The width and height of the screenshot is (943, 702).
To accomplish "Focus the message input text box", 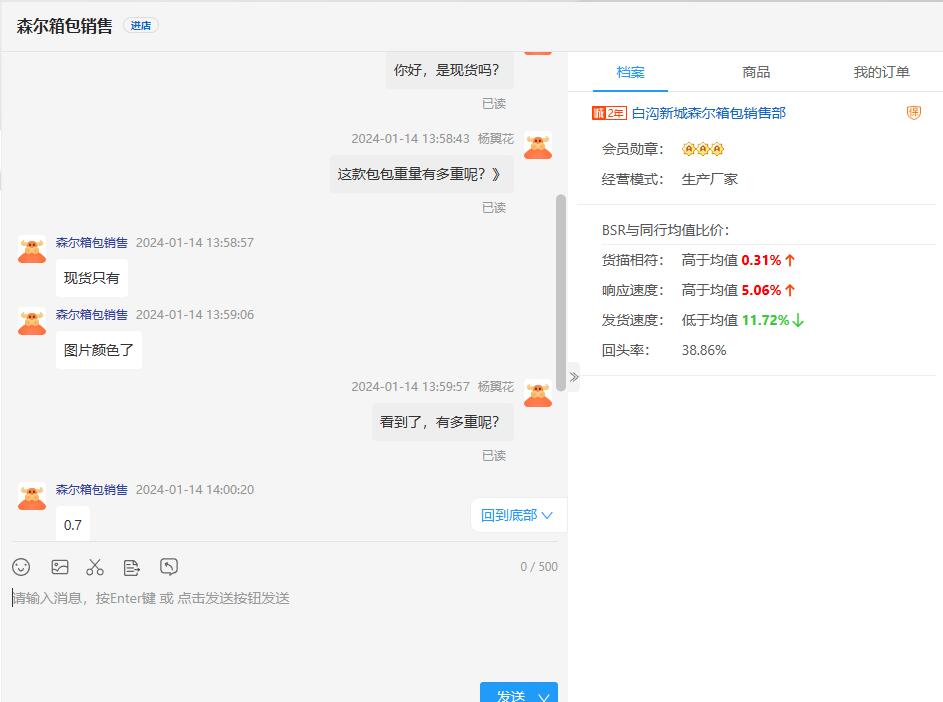I will (x=280, y=630).
